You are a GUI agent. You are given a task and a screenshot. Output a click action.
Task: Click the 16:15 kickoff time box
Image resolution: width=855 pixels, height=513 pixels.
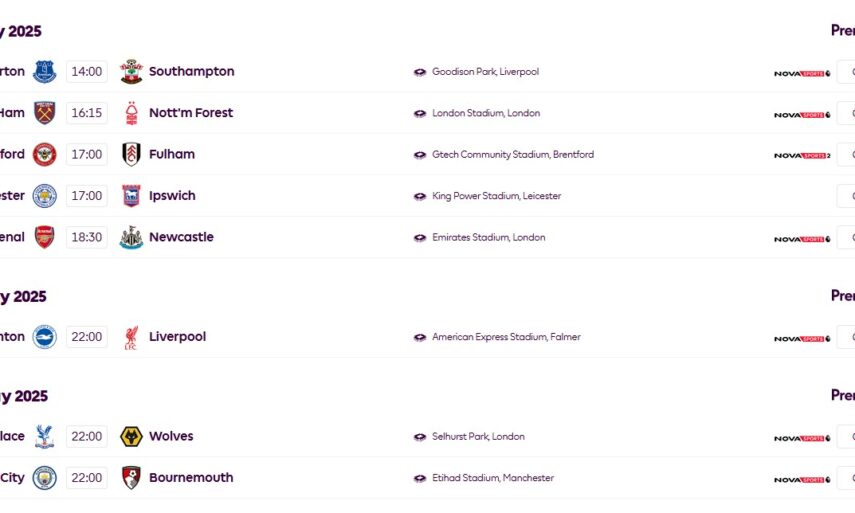(87, 113)
